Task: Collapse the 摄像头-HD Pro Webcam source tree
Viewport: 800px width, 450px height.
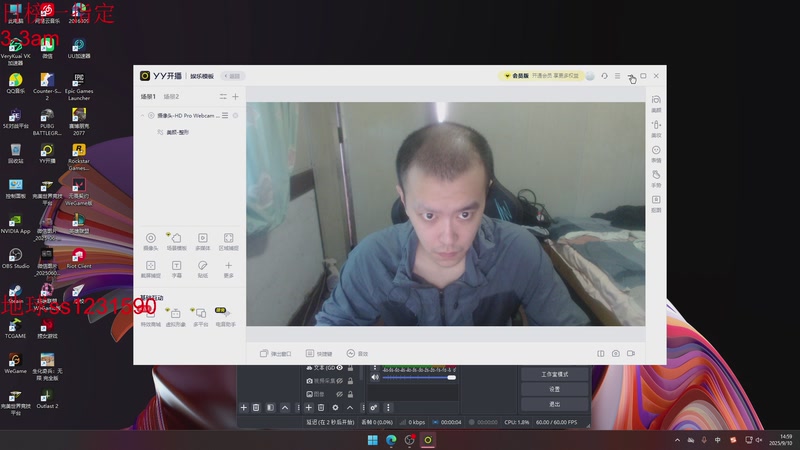Action: click(x=142, y=116)
